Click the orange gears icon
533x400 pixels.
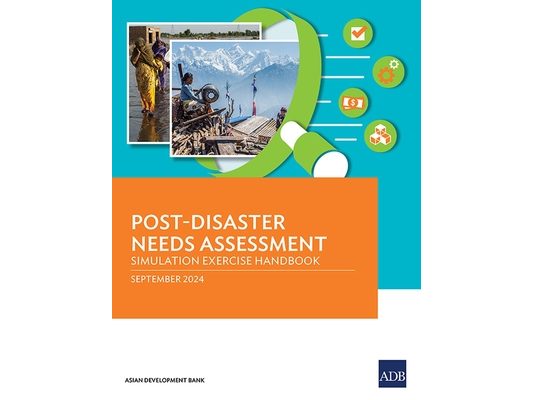388,72
